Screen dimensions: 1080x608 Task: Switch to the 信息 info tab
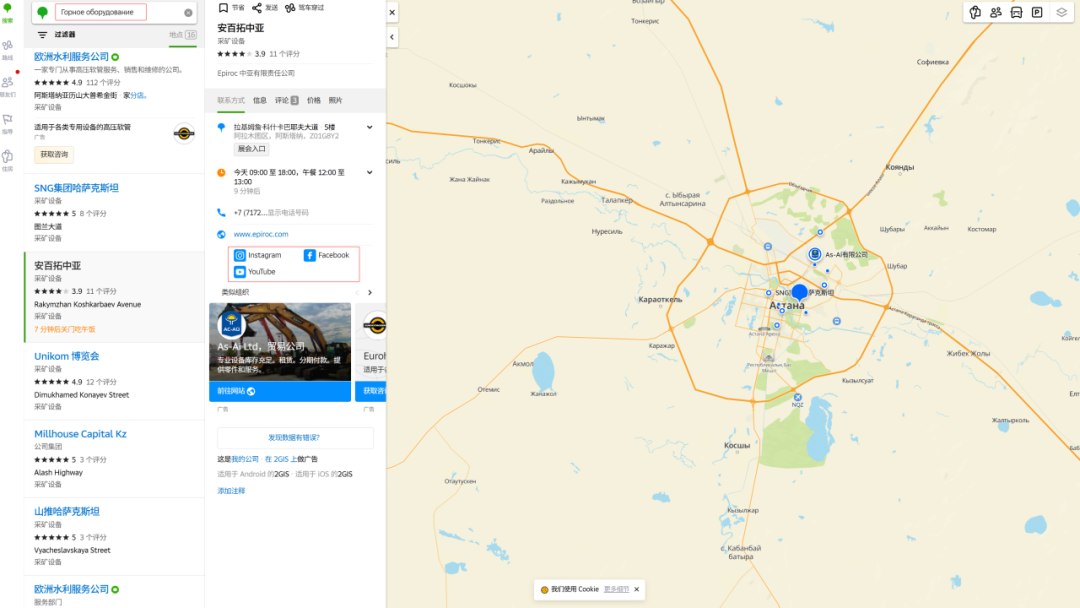(x=260, y=101)
